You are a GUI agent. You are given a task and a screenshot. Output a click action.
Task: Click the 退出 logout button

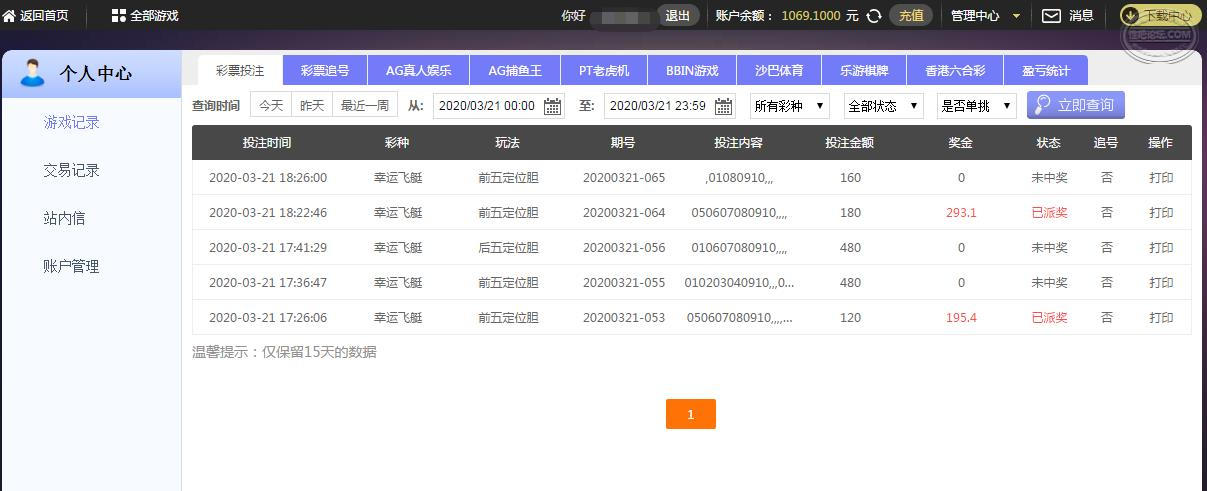677,16
